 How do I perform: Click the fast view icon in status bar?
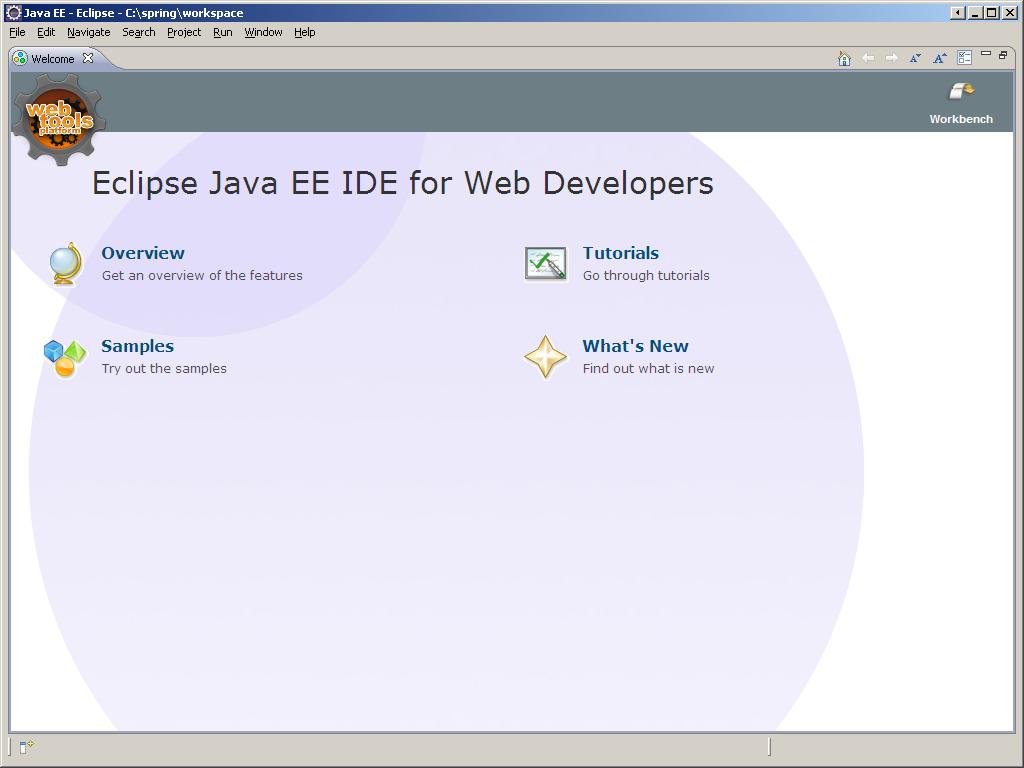tap(26, 746)
